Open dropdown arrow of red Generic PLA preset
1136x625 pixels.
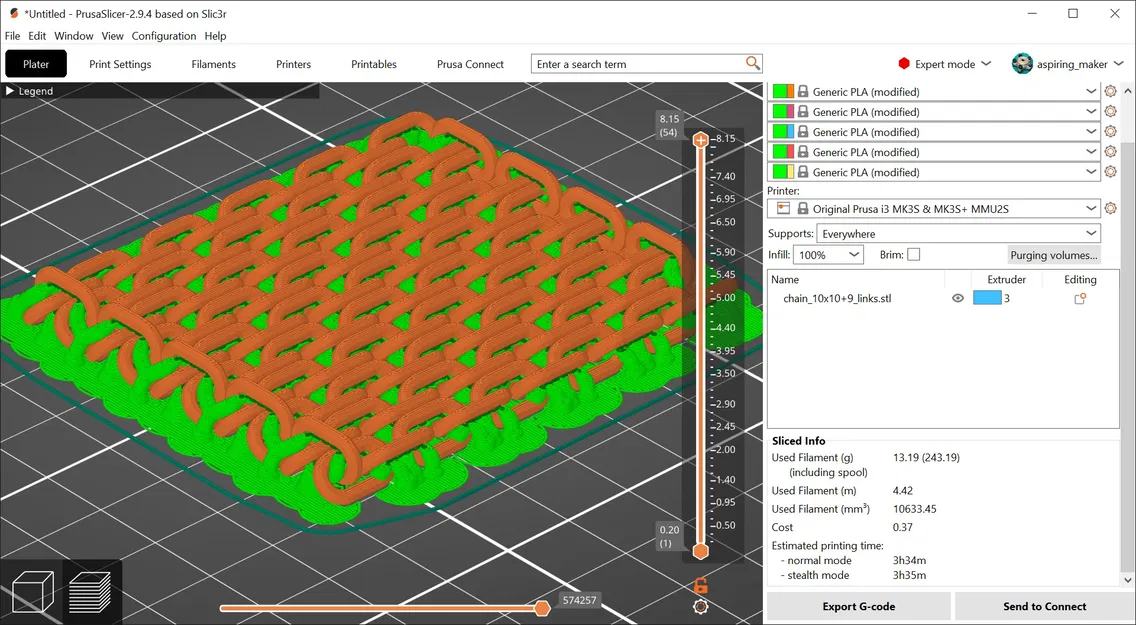click(x=1091, y=152)
